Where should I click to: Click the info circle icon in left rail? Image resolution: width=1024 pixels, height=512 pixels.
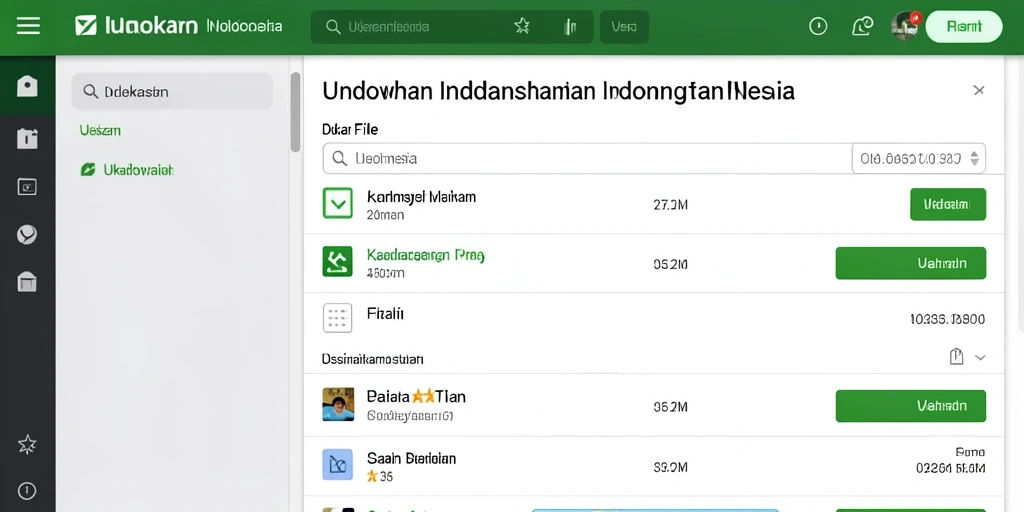pos(27,490)
